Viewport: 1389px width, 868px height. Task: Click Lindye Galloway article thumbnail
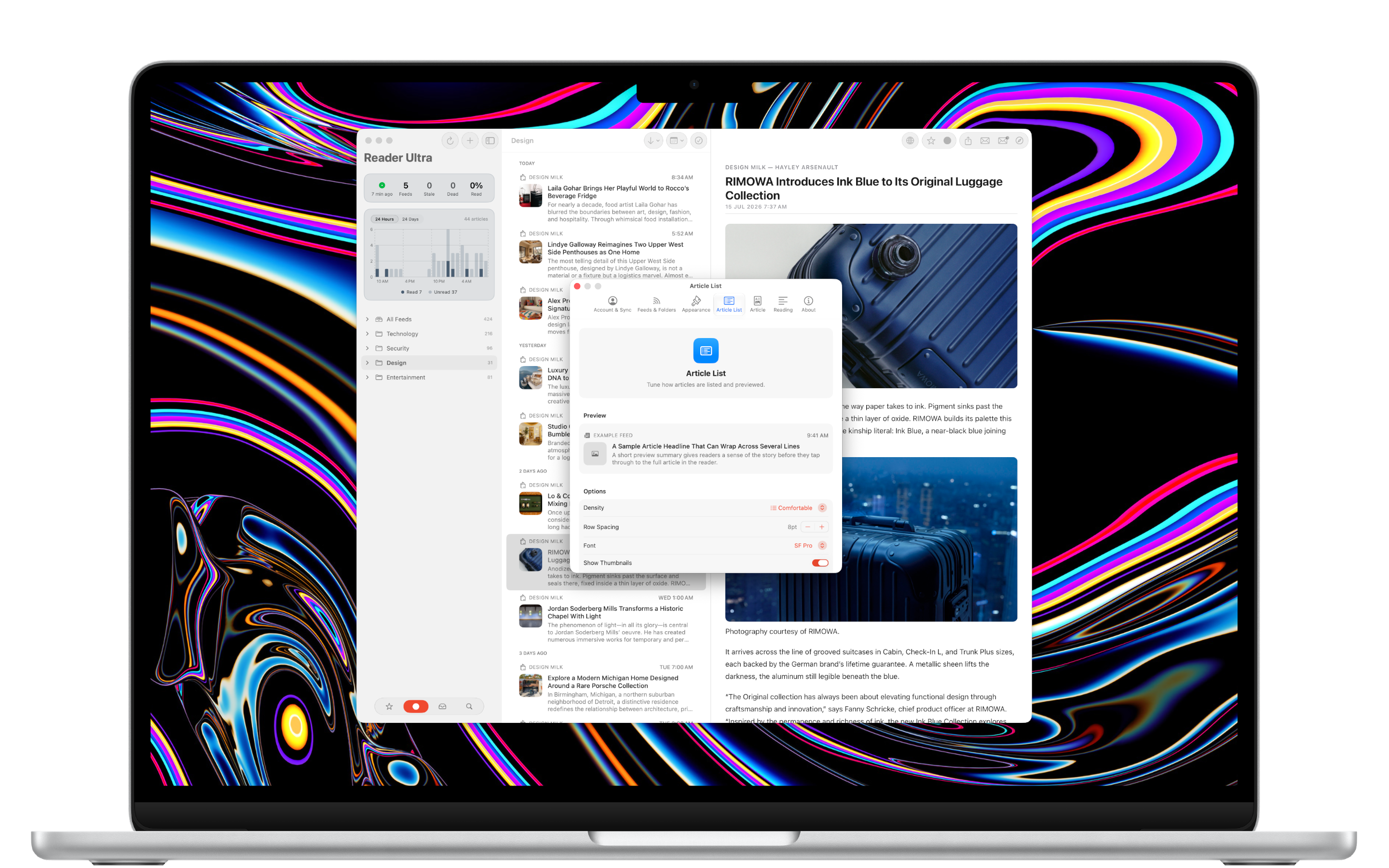(531, 252)
